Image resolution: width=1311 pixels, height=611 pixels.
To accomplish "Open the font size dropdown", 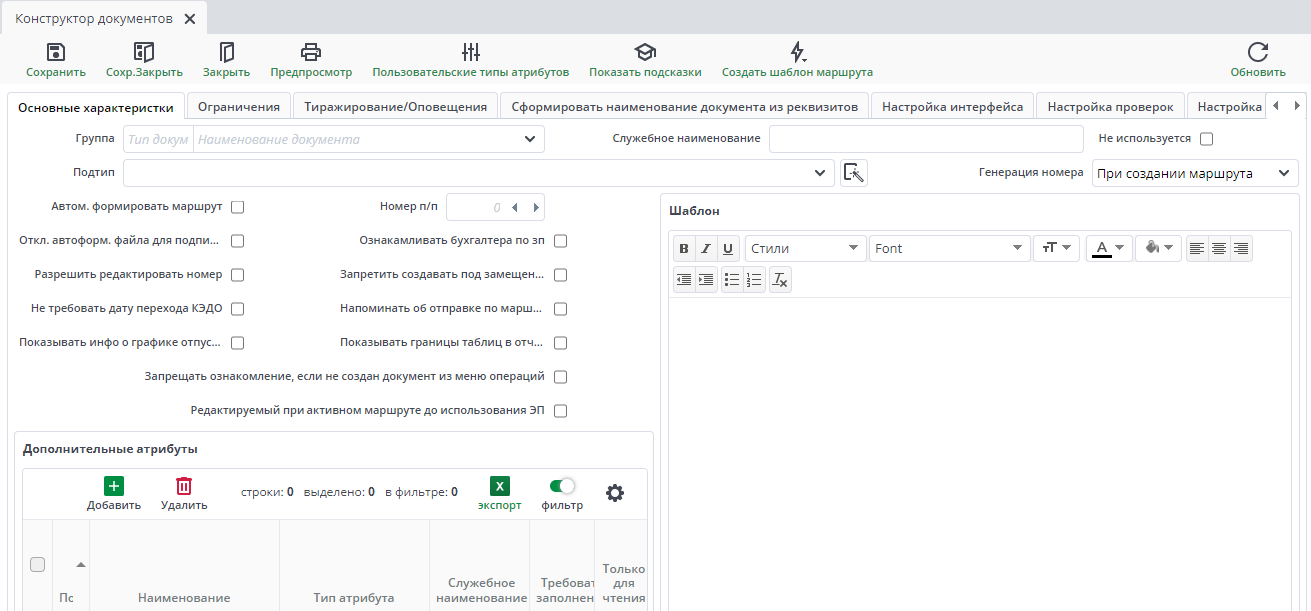I will coord(1057,248).
